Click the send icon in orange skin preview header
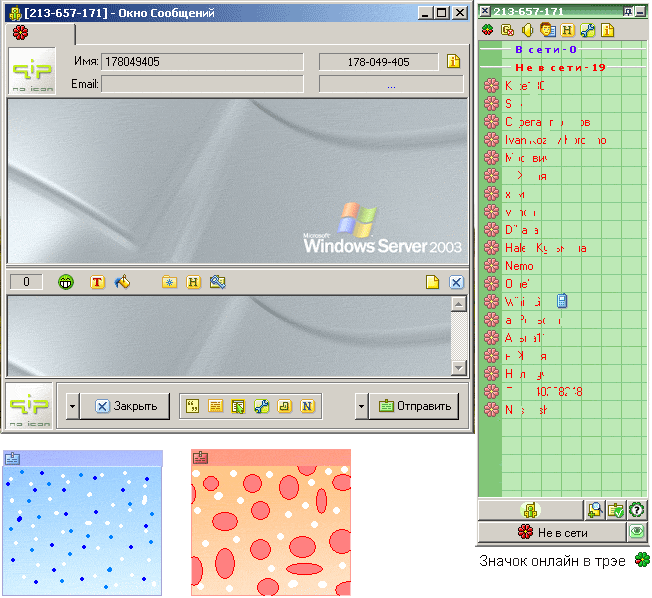652x598 pixels. coord(200,457)
